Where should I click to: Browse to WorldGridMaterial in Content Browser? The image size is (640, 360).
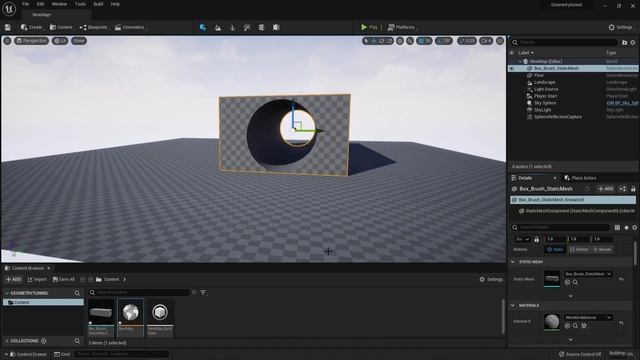coord(575,326)
